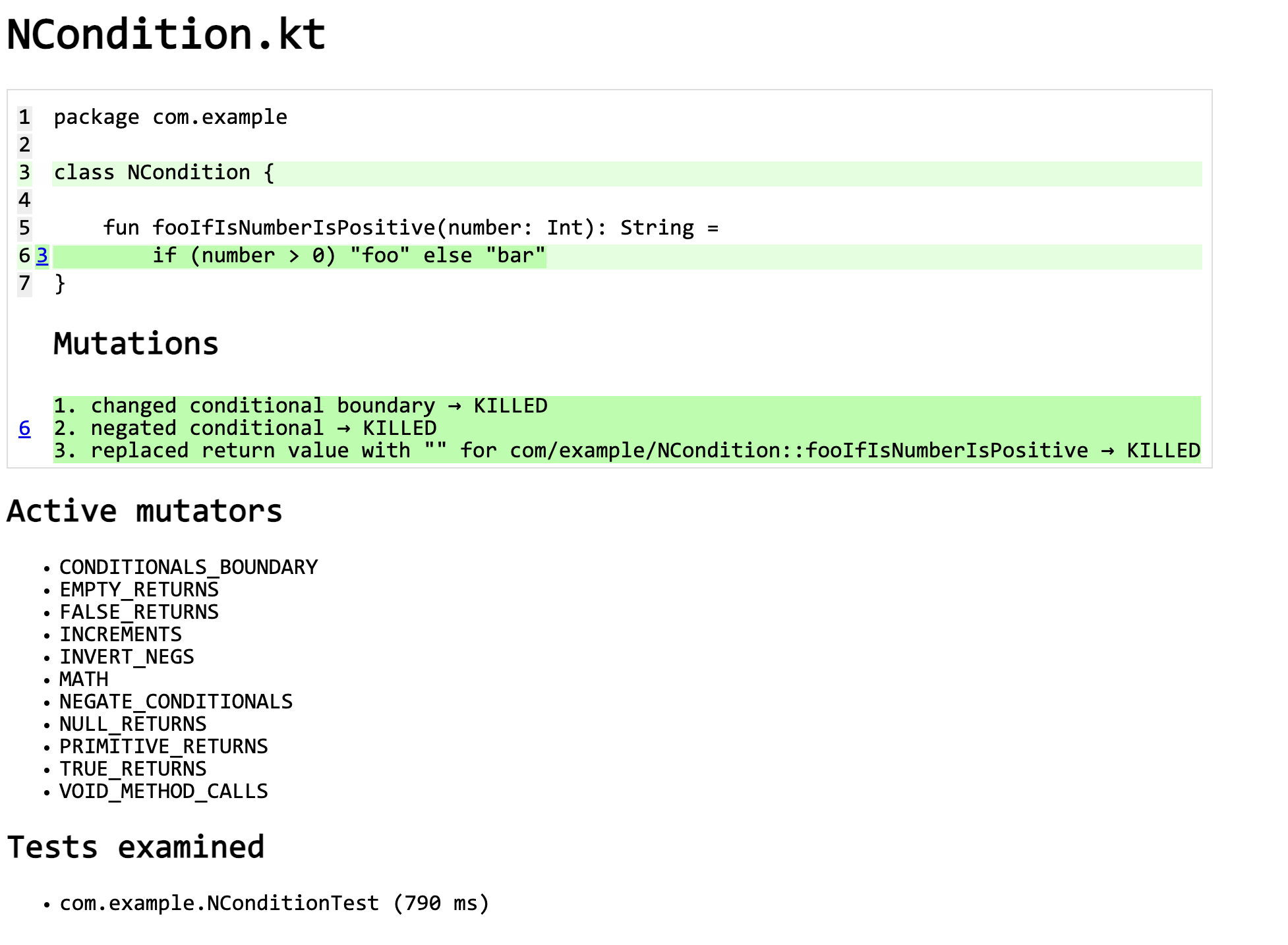
Task: Click the NCondition.kt page heading
Action: pos(166,34)
